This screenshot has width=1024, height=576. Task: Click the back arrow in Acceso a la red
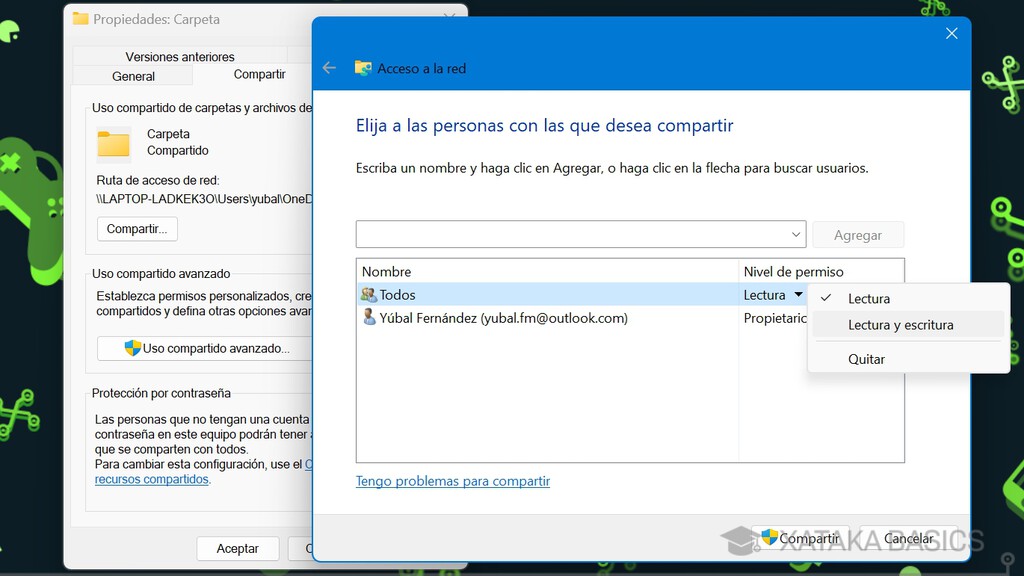pos(330,68)
